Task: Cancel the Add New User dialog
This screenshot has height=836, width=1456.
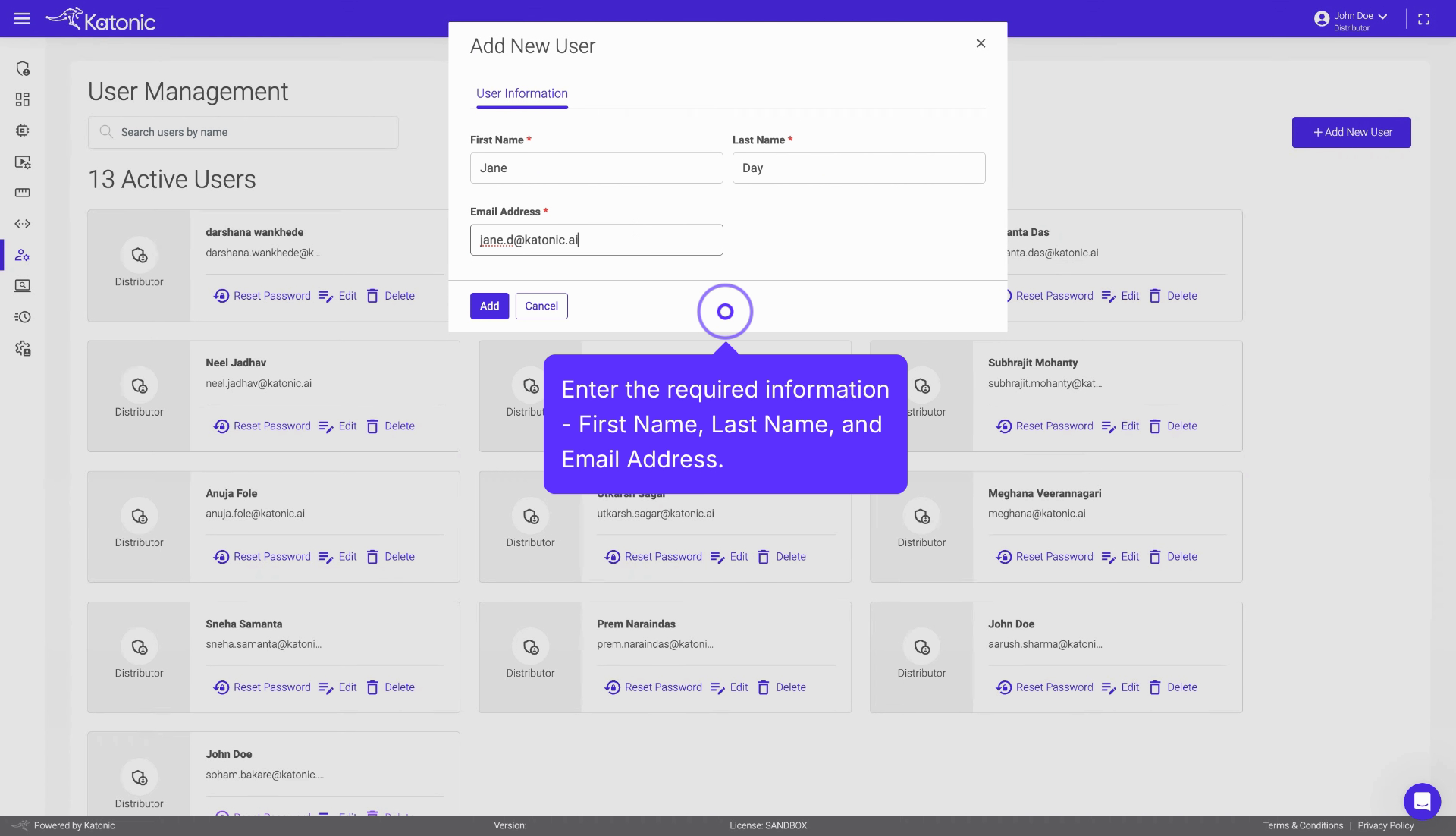Action: pos(541,306)
